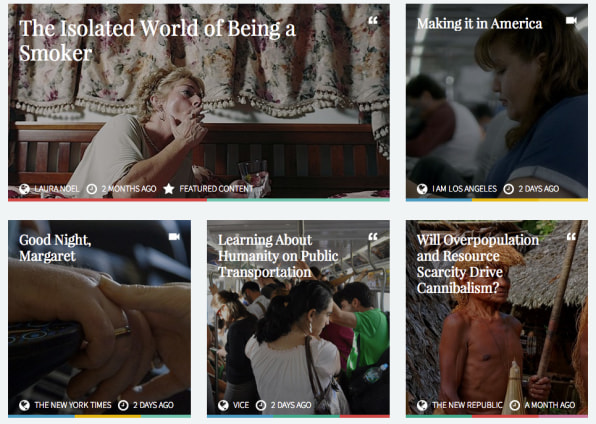Click The New York Times source label
The image size is (596, 424).
tap(73, 405)
